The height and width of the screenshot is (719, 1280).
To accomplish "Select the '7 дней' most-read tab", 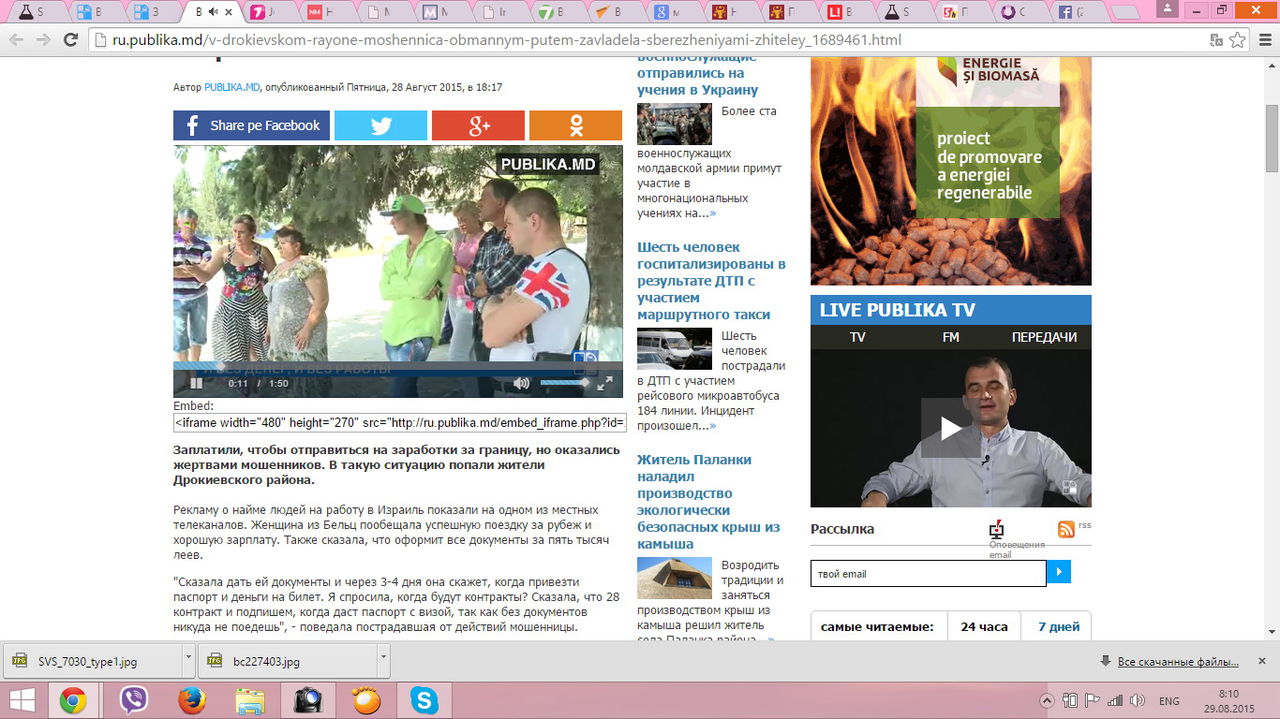I will pos(1059,627).
